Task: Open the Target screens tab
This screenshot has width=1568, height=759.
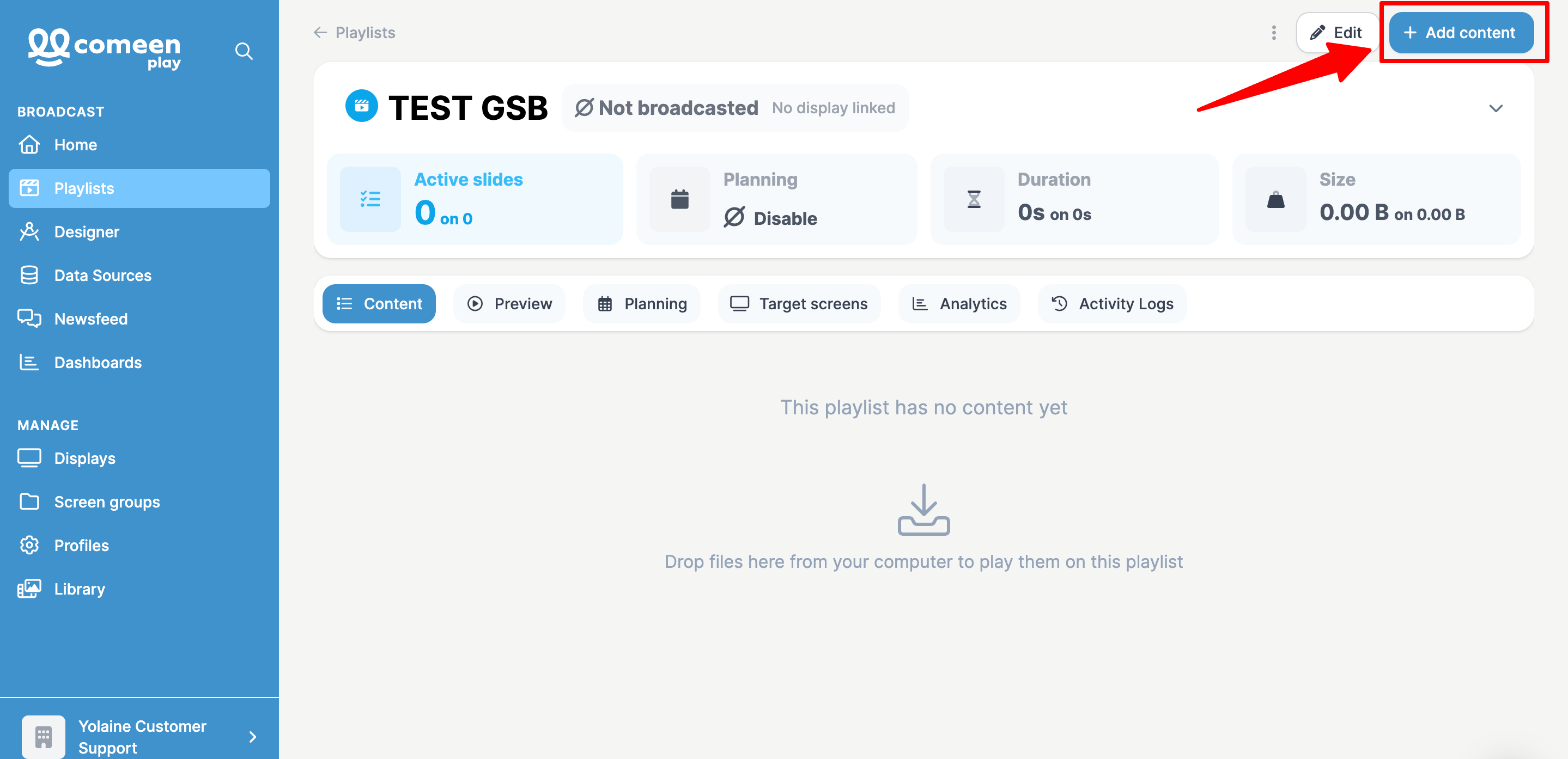Action: tap(799, 303)
